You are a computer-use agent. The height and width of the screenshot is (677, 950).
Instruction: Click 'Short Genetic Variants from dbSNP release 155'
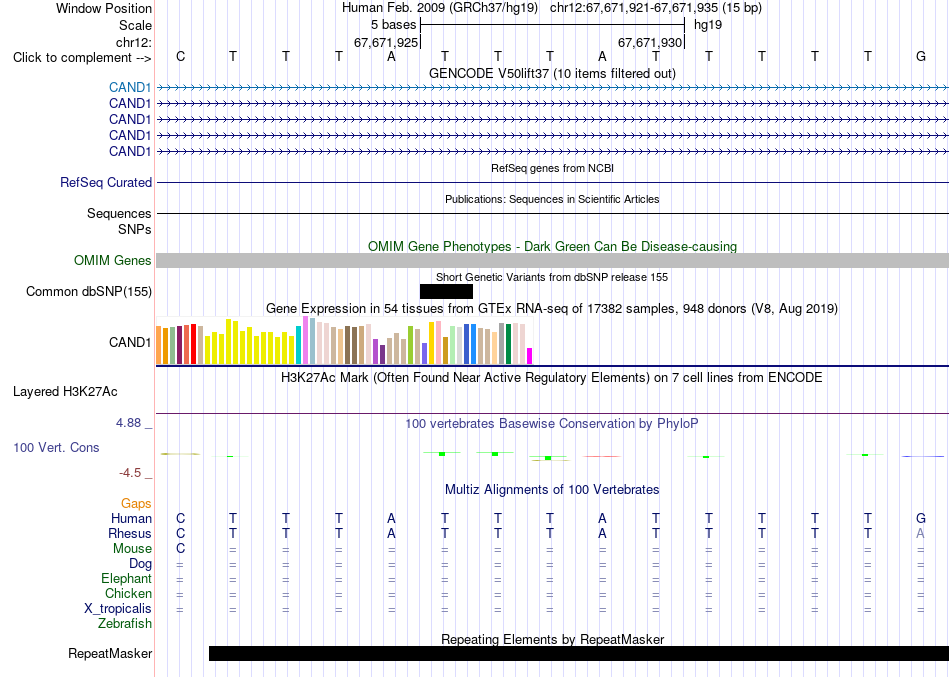point(552,277)
